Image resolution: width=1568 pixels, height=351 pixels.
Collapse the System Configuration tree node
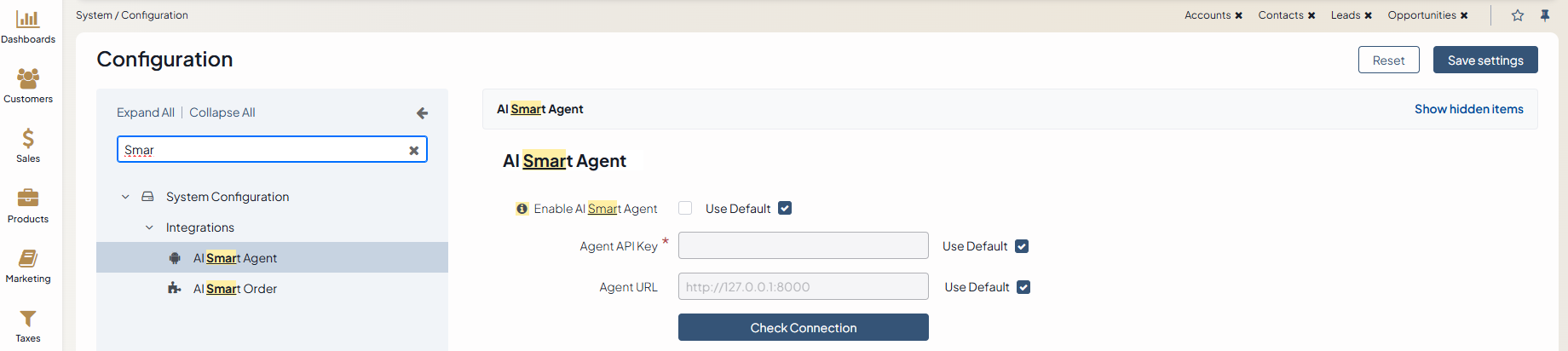tap(125, 197)
